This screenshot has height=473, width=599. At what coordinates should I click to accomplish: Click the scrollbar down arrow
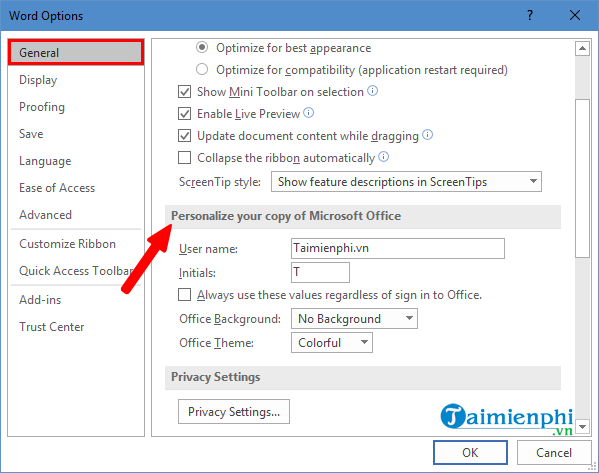point(582,426)
